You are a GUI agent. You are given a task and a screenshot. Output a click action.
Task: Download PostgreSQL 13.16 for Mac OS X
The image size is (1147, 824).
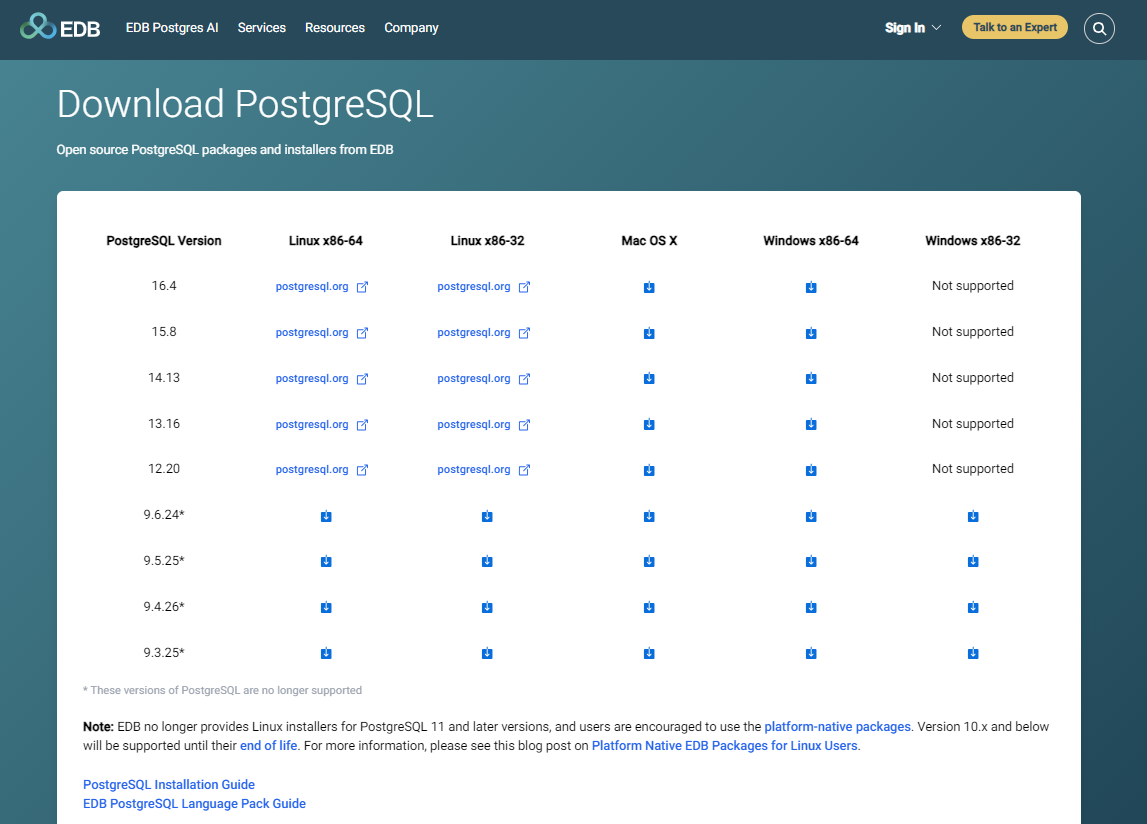pyautogui.click(x=649, y=424)
